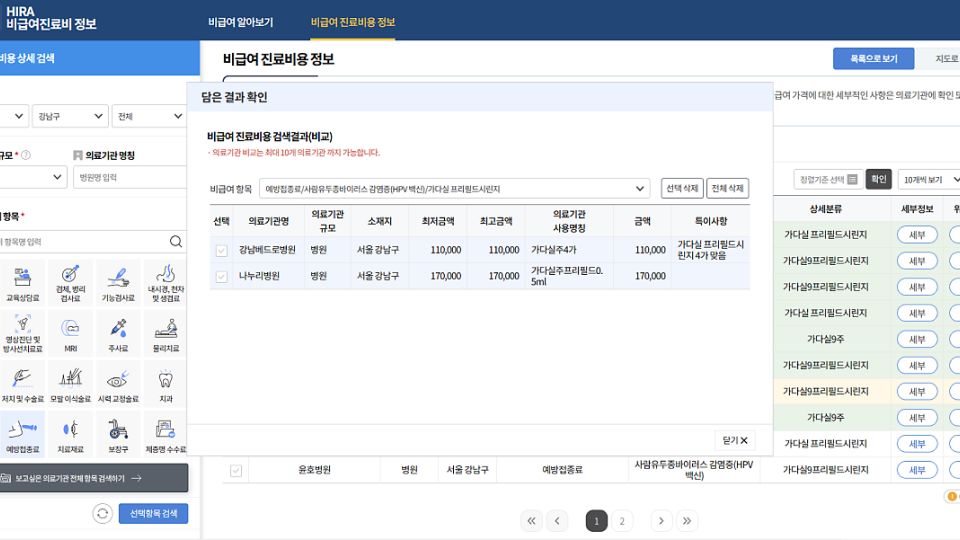Click the 선택 삭제 button

(682, 188)
